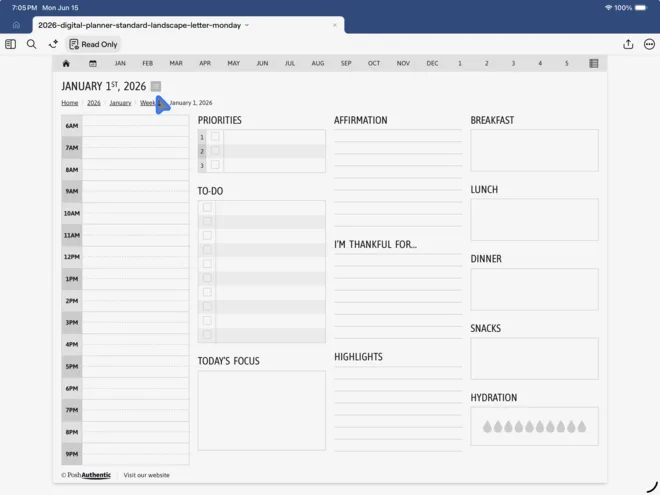Open the more options ellipsis icon
660x495 pixels.
point(649,44)
